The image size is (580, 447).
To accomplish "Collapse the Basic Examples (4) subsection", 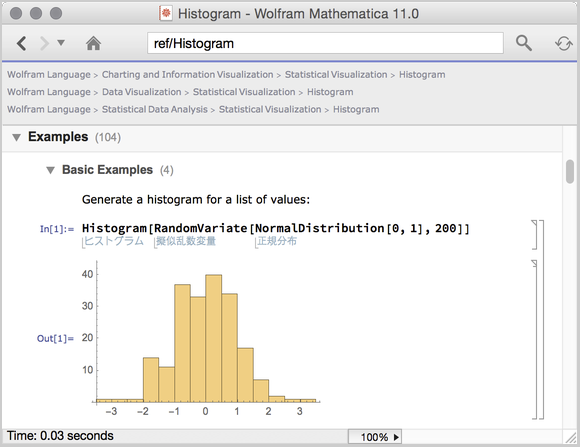I will coord(50,170).
